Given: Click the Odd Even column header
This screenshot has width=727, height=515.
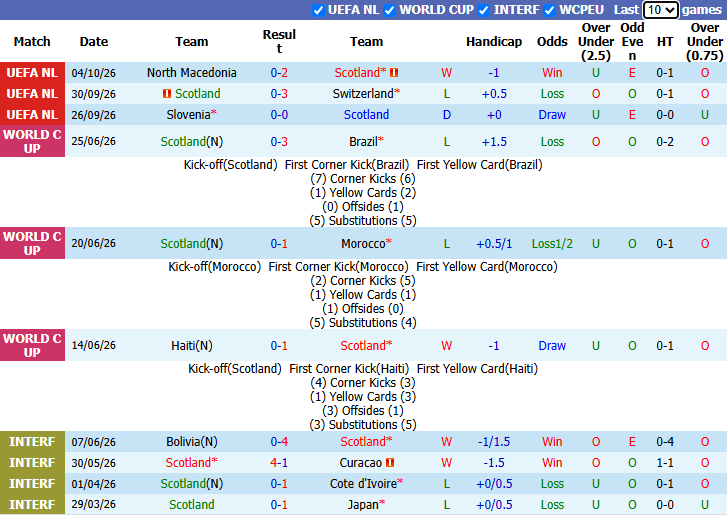Looking at the screenshot, I should [x=632, y=42].
